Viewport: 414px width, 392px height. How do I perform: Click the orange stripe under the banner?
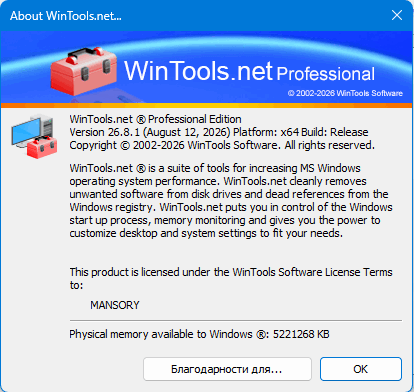point(207,106)
